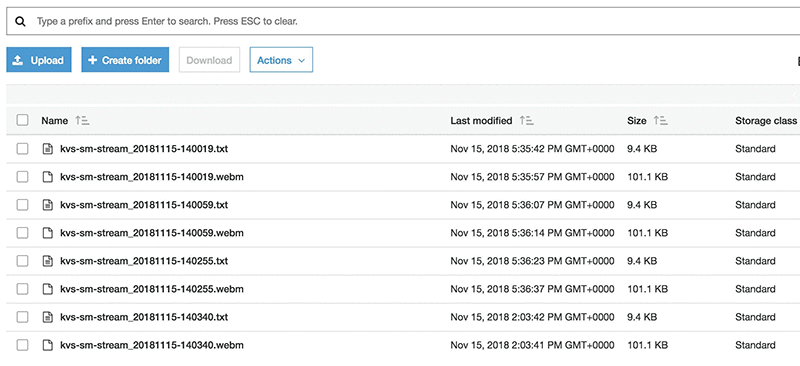Sort by Size using its sort icon
This screenshot has width=800, height=366.
coord(661,121)
